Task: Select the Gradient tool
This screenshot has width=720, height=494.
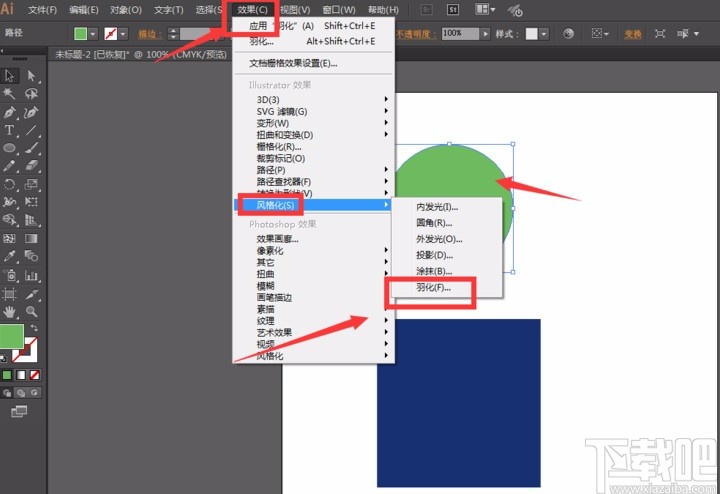Action: point(31,238)
